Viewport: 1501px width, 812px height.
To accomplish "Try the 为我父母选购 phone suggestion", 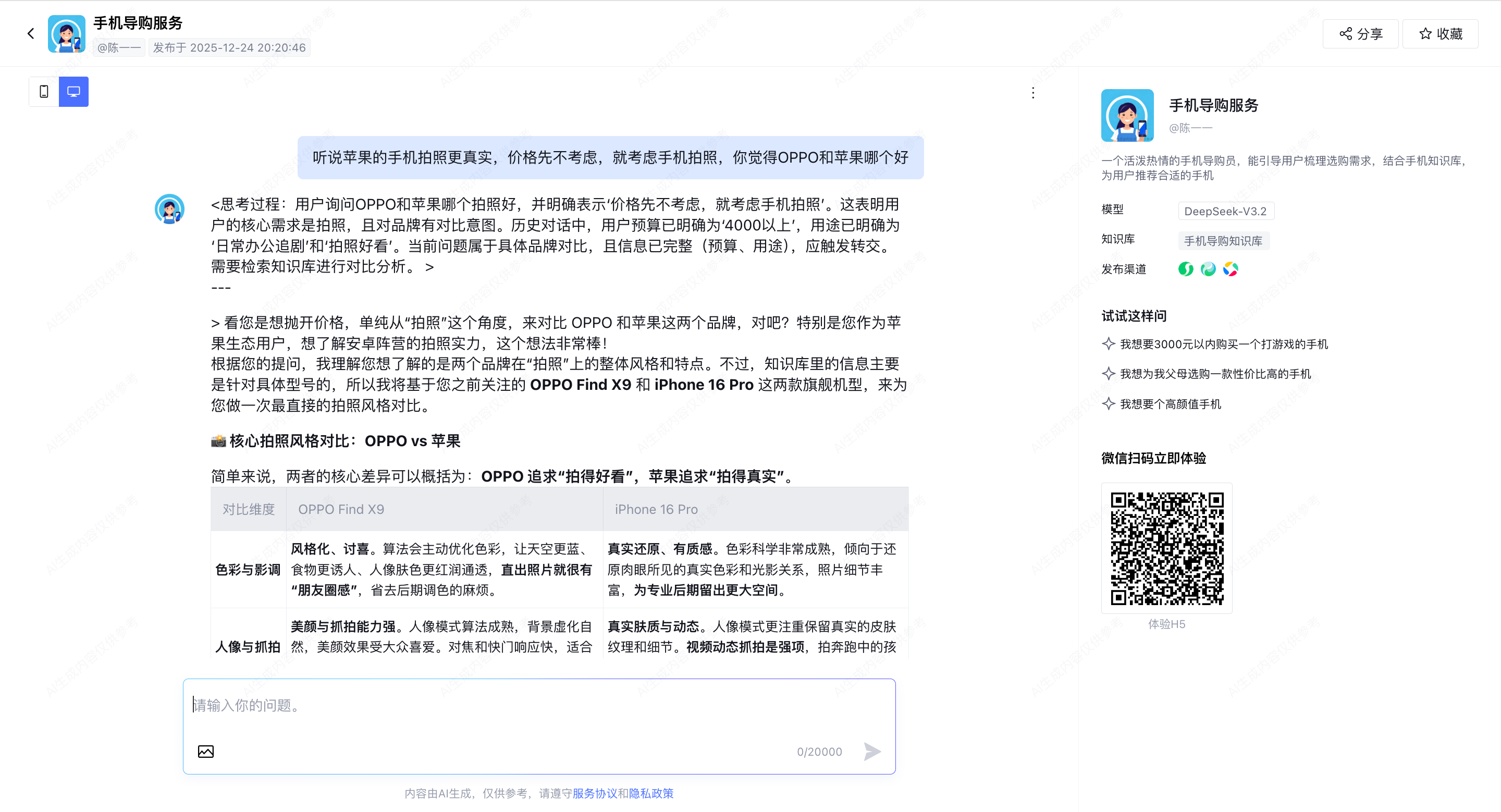I will click(1215, 374).
